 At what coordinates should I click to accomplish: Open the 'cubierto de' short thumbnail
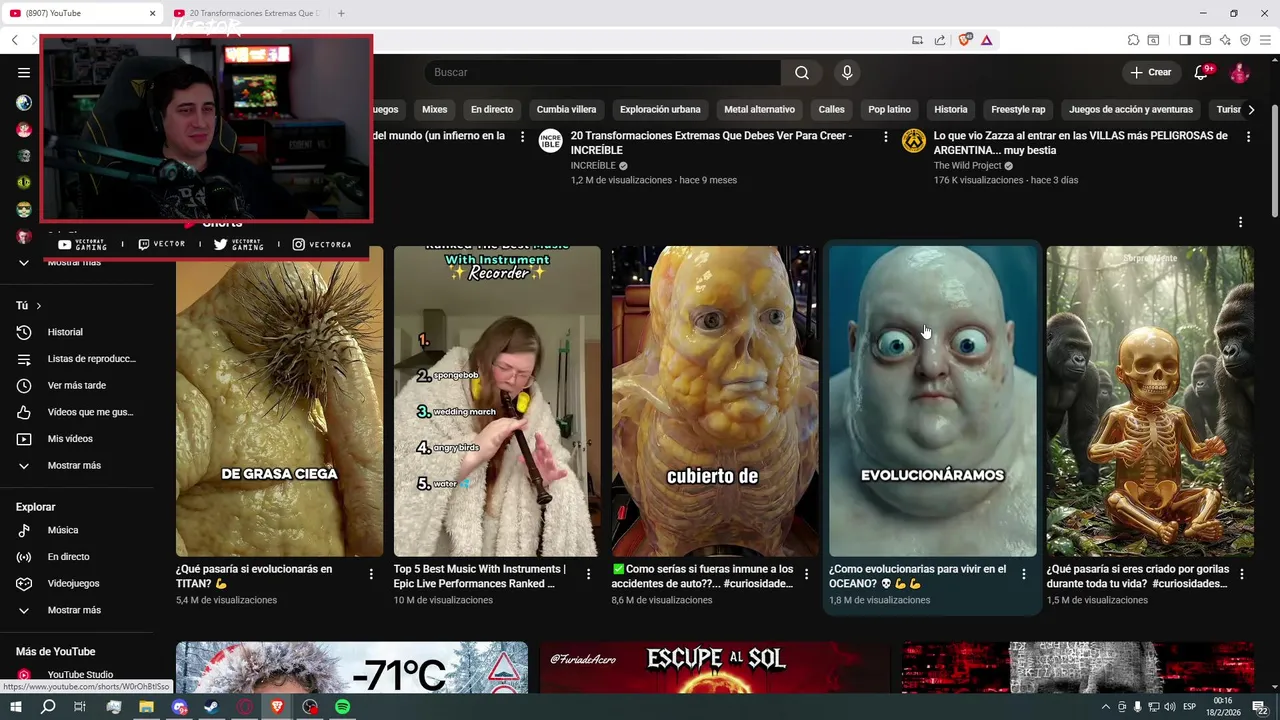(x=714, y=401)
